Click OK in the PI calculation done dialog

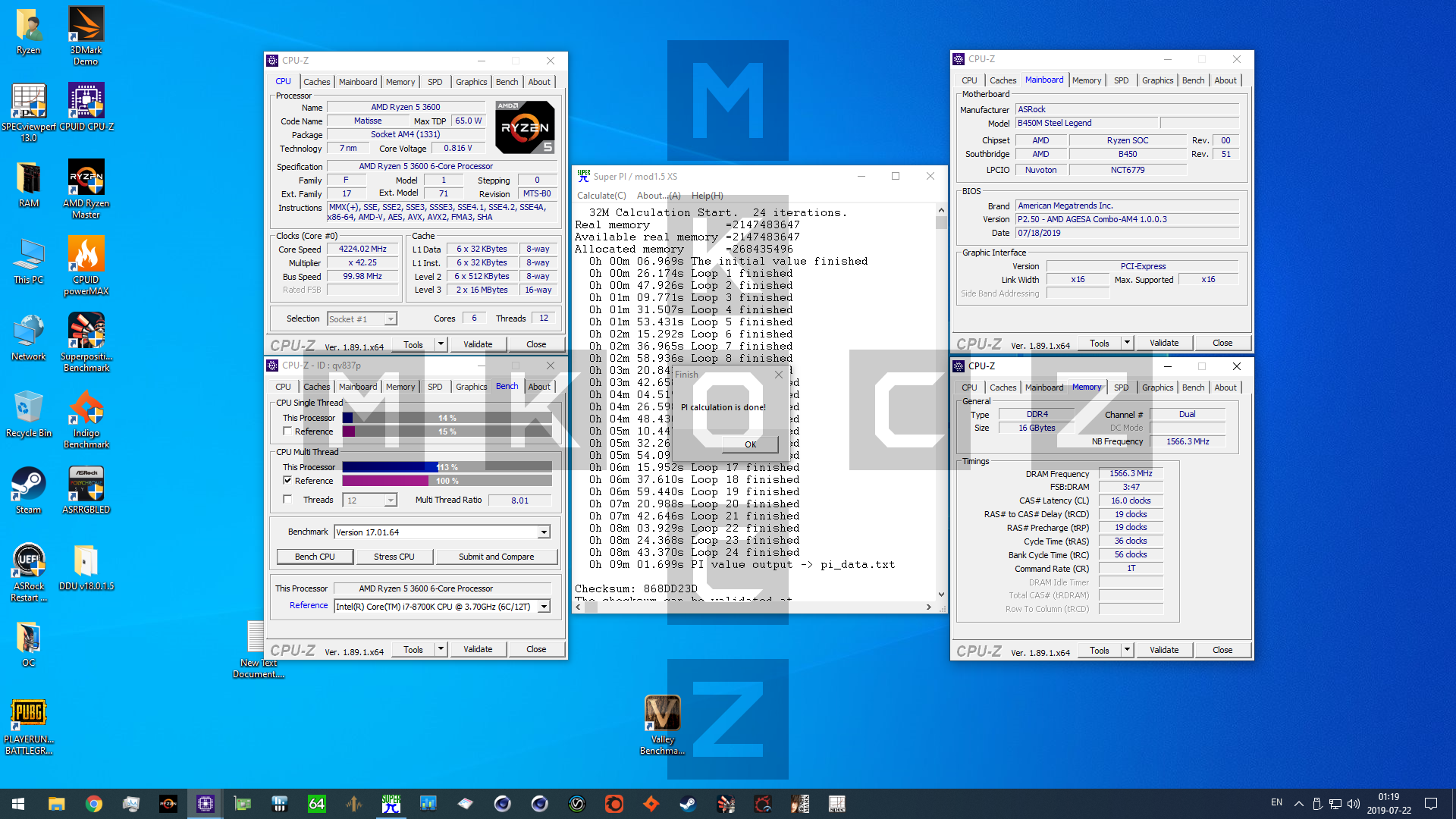pos(750,444)
